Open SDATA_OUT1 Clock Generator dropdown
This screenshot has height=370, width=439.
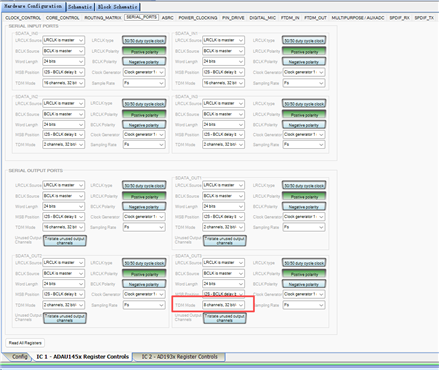point(304,217)
